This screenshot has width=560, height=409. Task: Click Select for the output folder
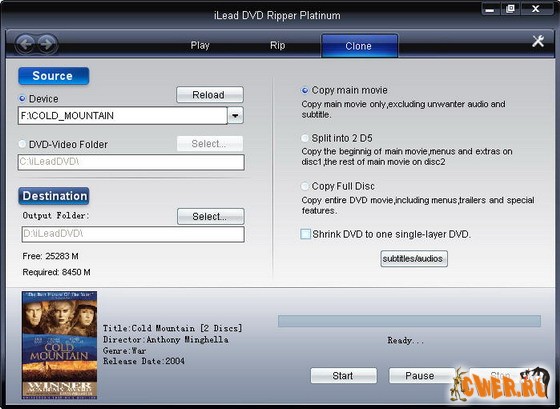point(211,216)
